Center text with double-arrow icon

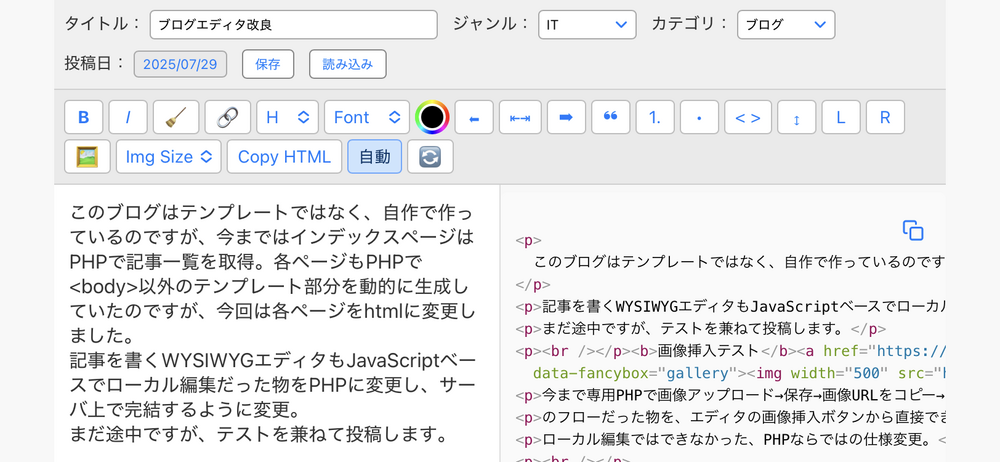pyautogui.click(x=520, y=117)
